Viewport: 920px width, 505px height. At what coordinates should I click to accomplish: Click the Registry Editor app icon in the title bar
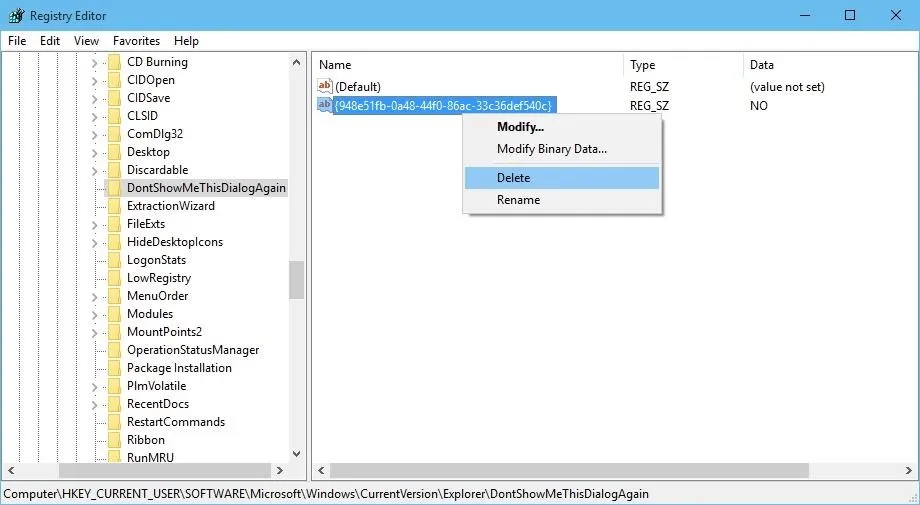pyautogui.click(x=16, y=15)
